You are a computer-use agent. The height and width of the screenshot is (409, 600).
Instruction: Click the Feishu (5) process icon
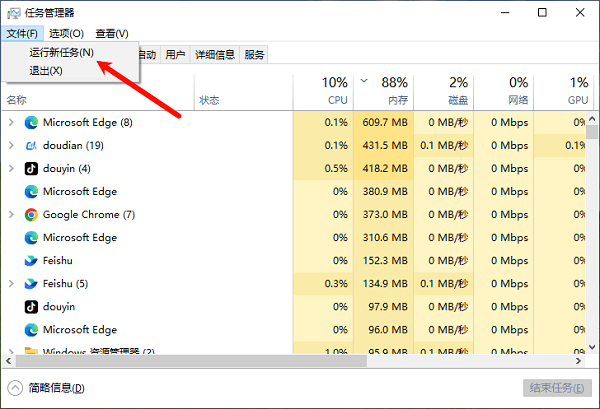(x=32, y=283)
